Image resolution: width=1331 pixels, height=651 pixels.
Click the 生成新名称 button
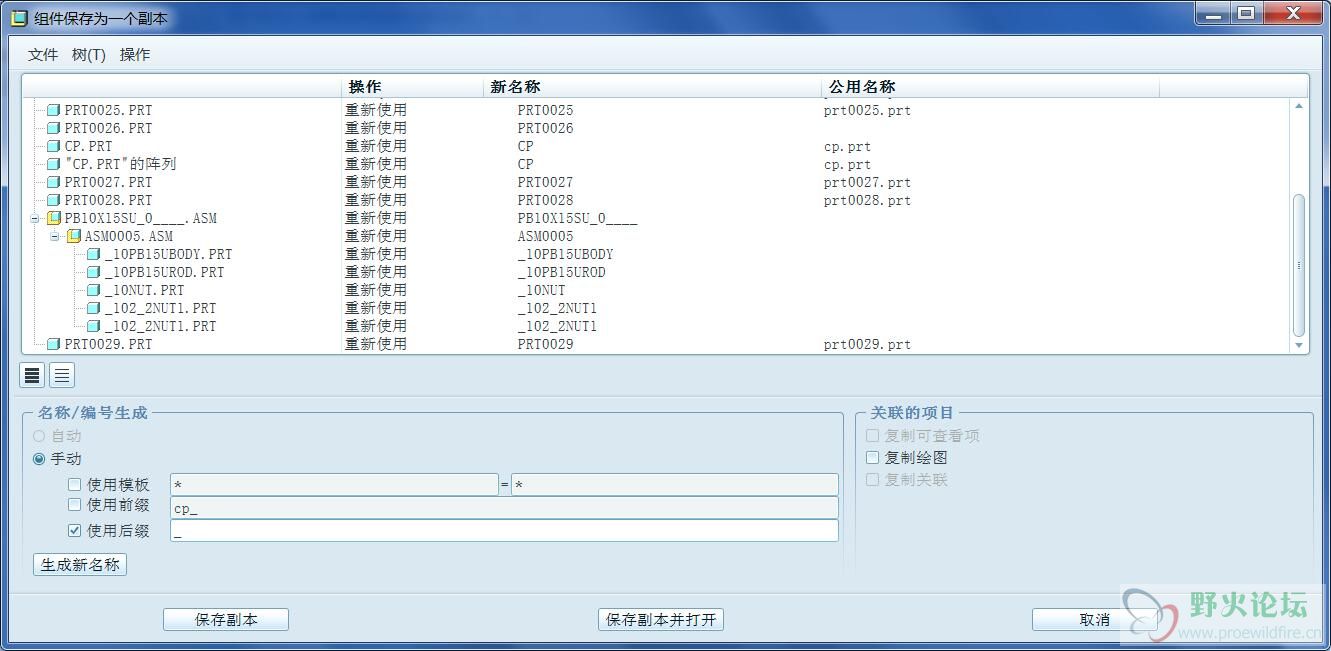point(80,565)
